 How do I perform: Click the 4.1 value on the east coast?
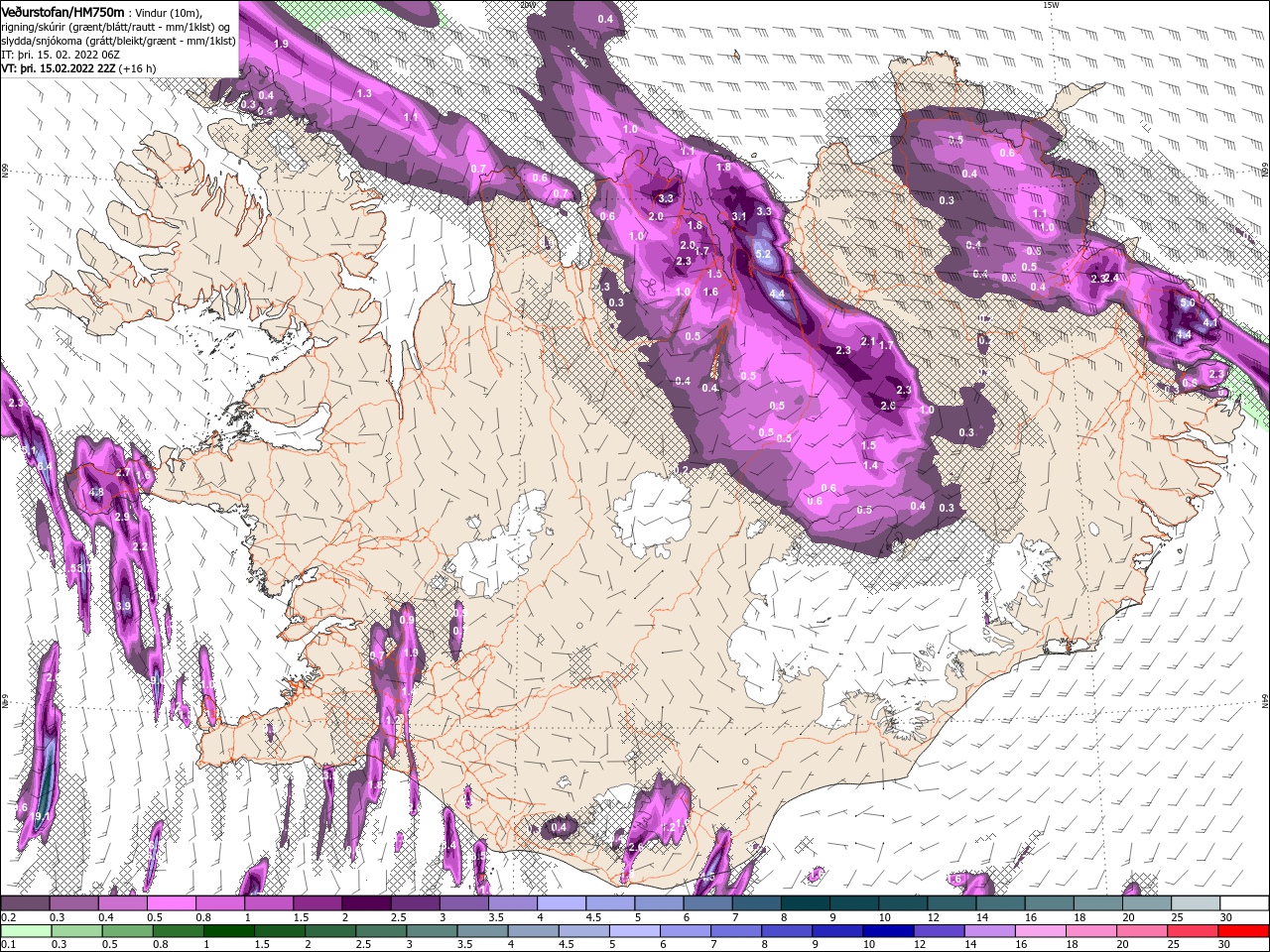(x=1209, y=323)
